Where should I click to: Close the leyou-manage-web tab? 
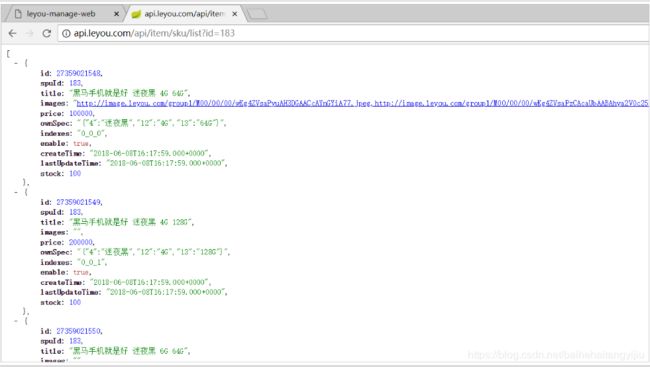(116, 14)
